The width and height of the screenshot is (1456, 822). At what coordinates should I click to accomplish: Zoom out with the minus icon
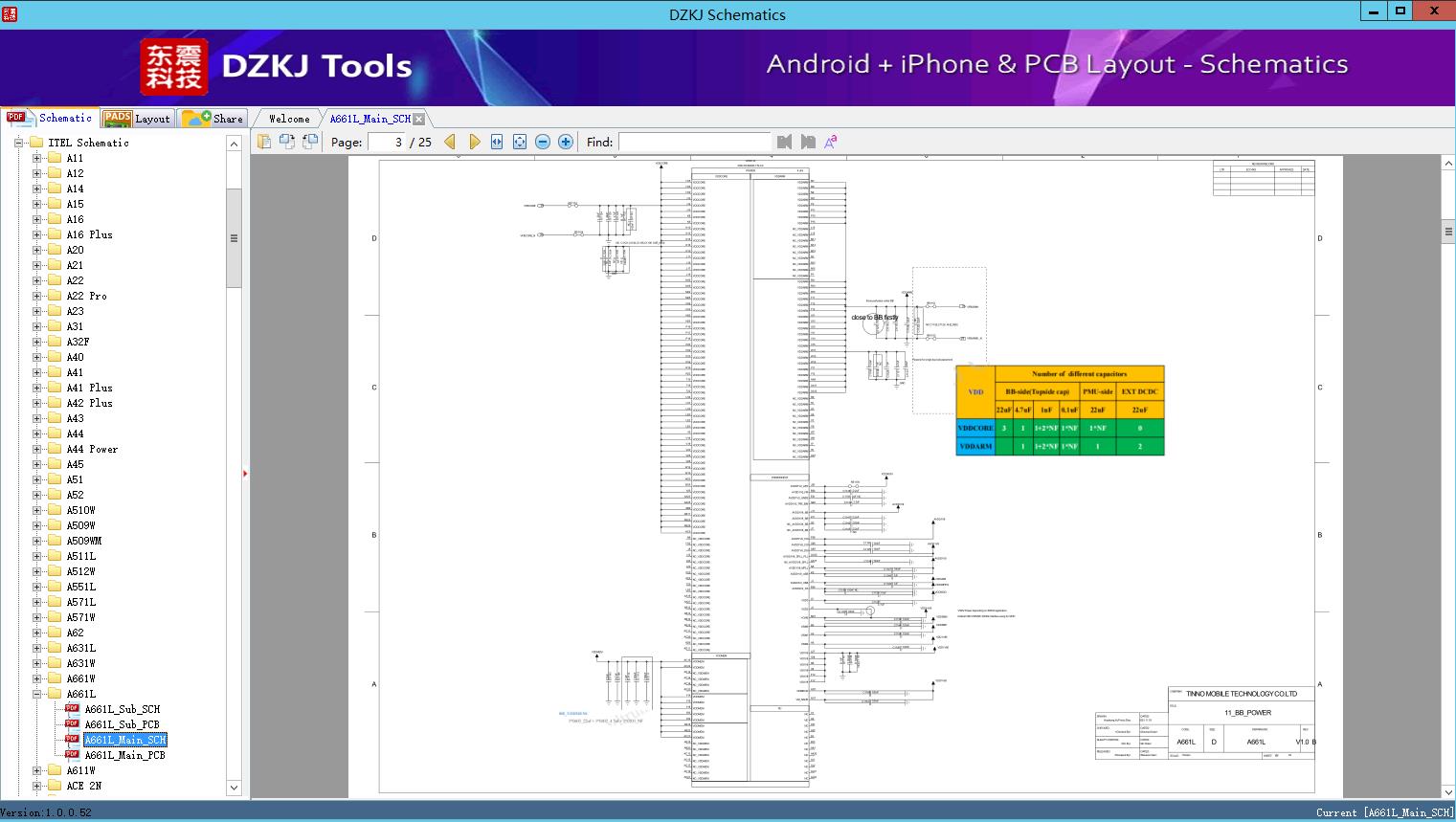tap(543, 142)
